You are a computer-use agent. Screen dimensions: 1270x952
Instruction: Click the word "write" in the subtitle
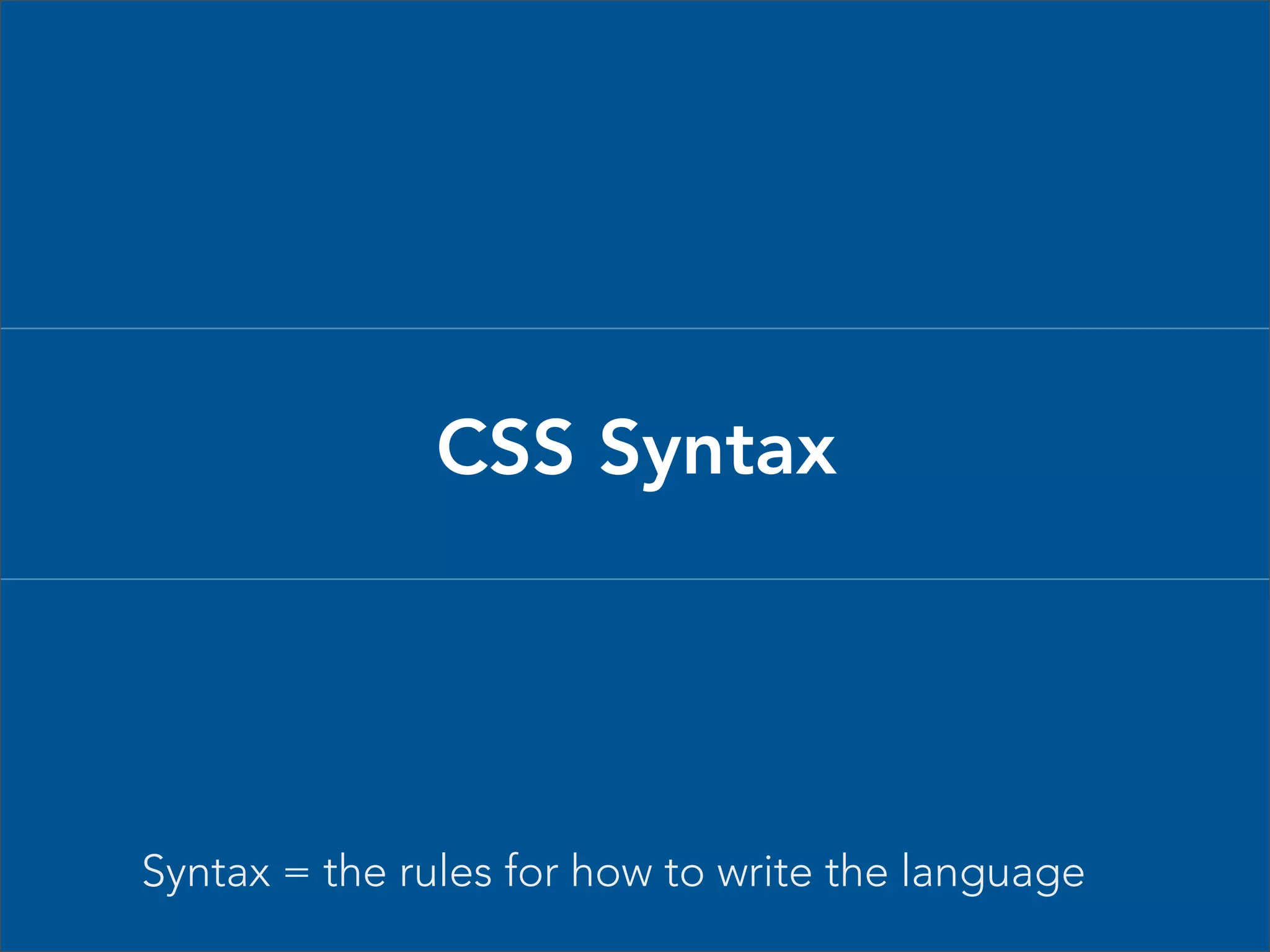click(764, 871)
